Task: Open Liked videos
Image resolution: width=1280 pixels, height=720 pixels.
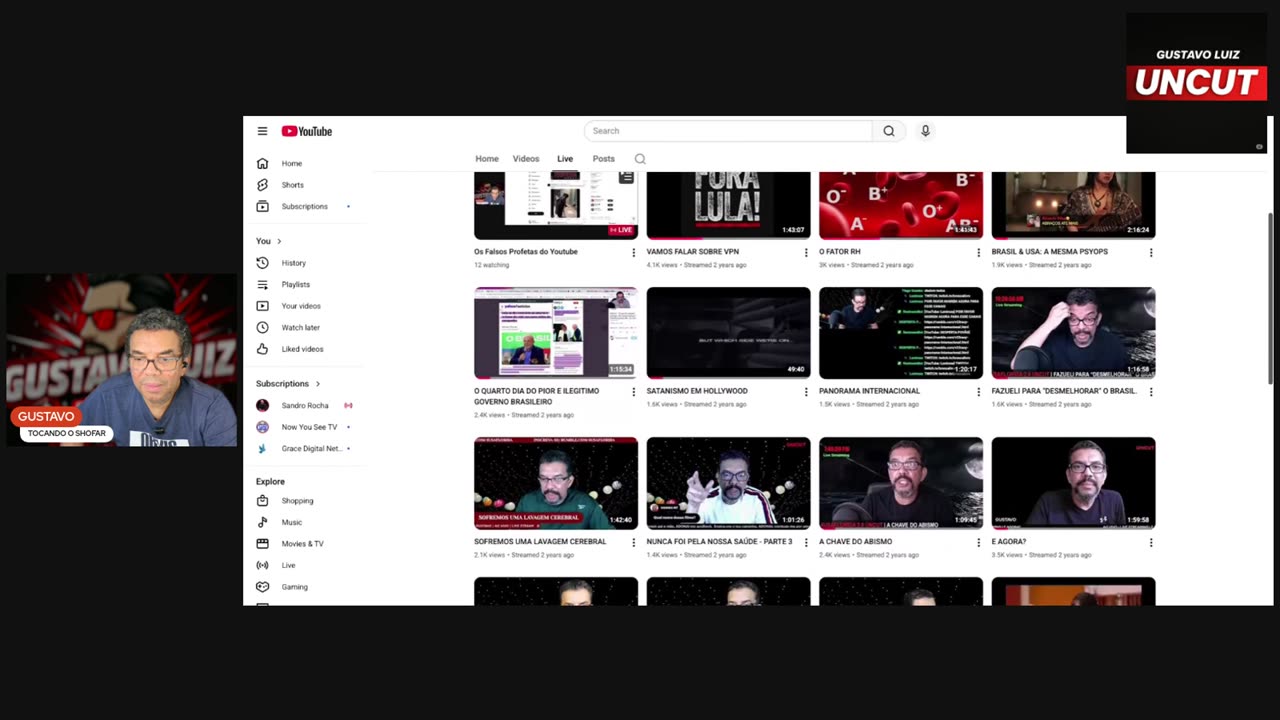Action: coord(300,349)
